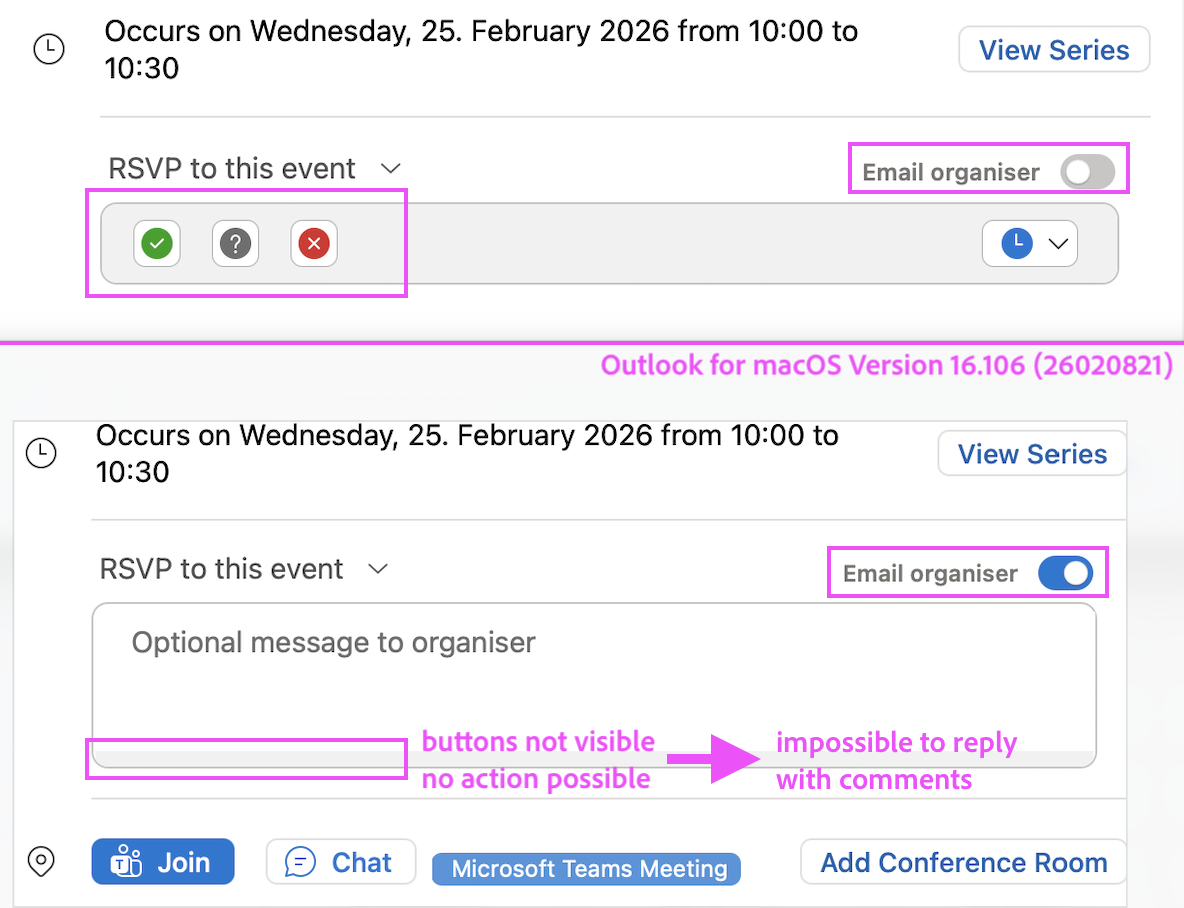Image resolution: width=1184 pixels, height=908 pixels.
Task: Click the location pin icon near the Join button
Action: 41,861
